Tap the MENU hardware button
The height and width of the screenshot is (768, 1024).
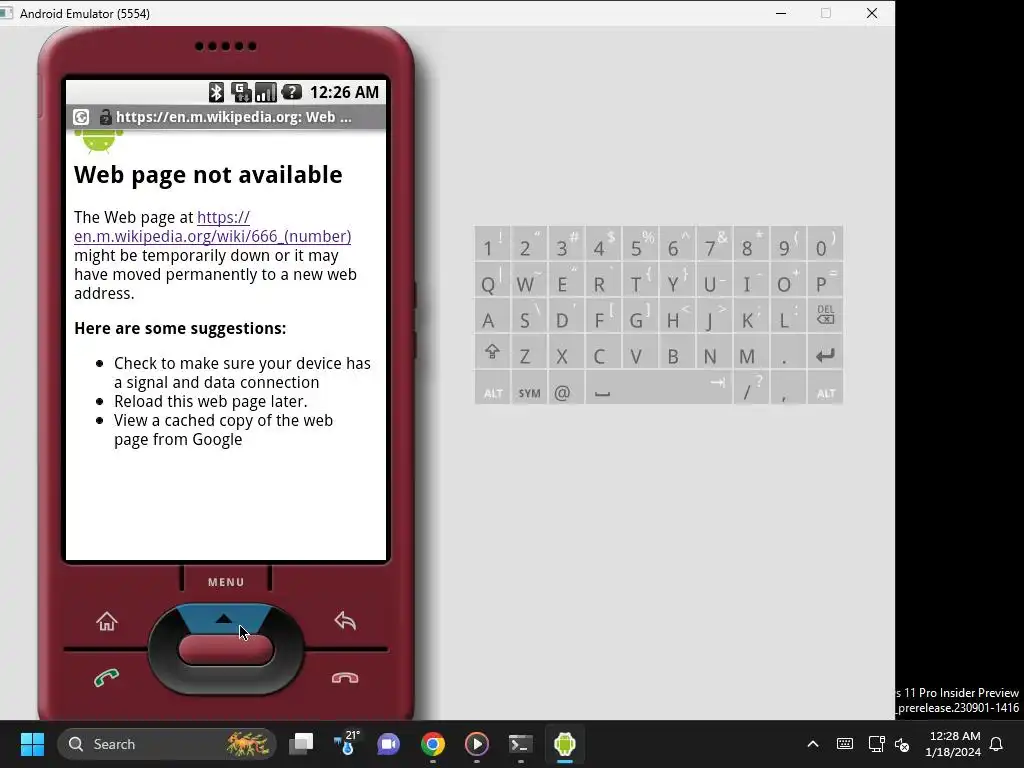point(226,581)
